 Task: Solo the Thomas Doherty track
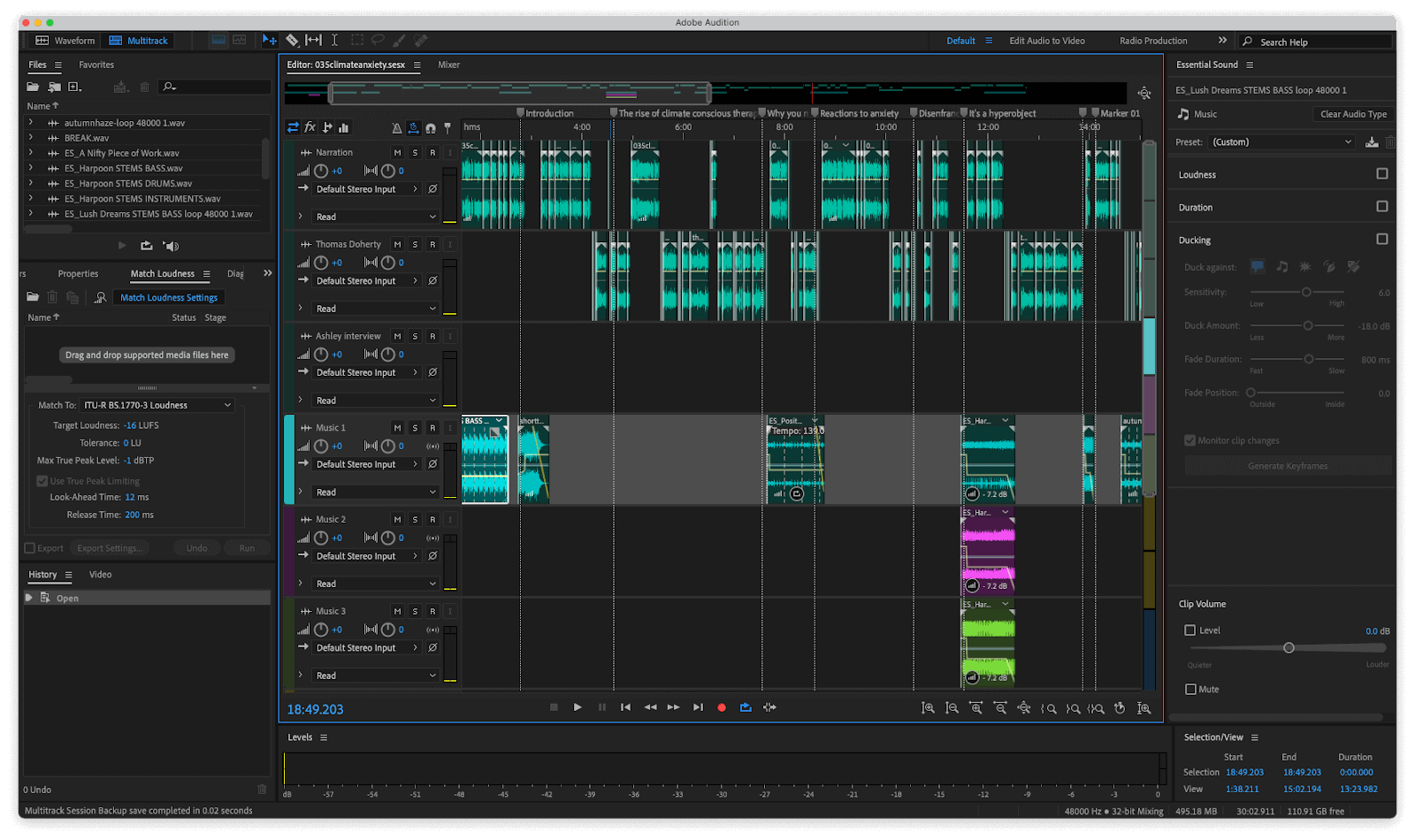click(x=415, y=245)
